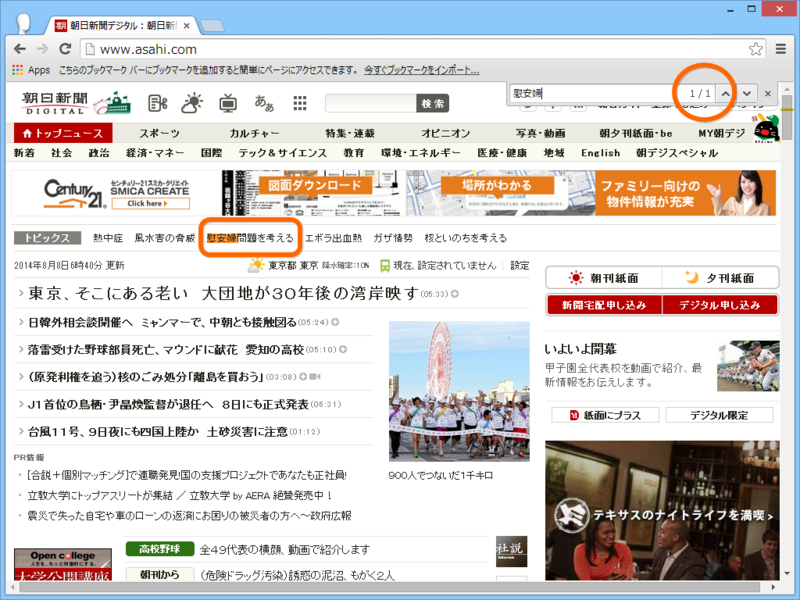Open the オピニオン tab
800x600 pixels.
point(445,133)
